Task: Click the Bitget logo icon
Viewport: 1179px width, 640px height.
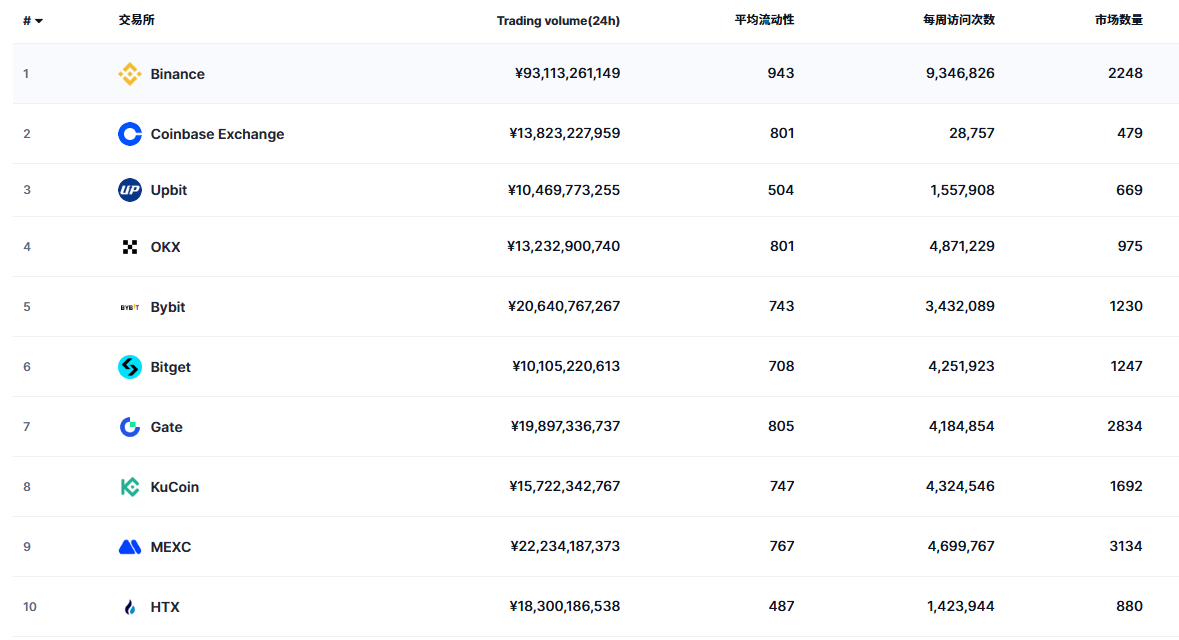Action: [130, 367]
